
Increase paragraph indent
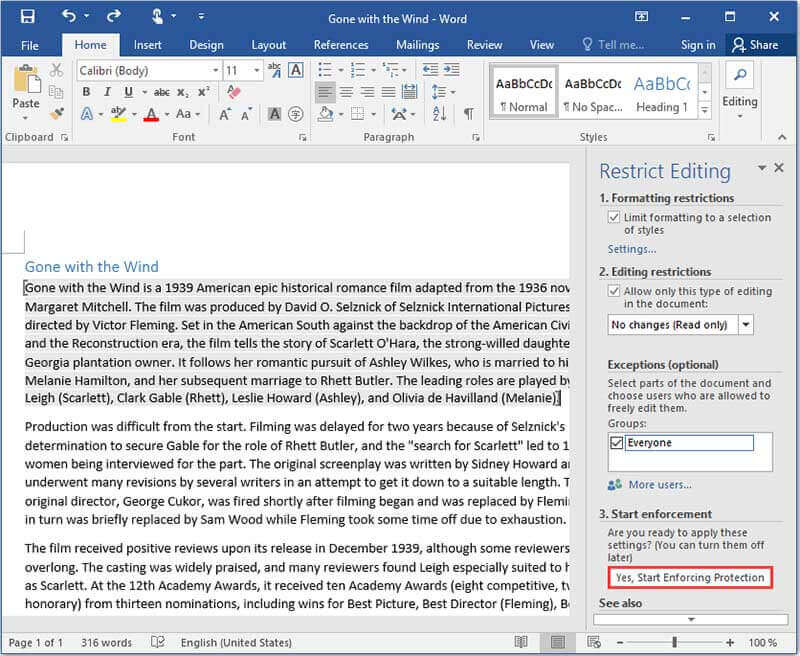tap(452, 70)
